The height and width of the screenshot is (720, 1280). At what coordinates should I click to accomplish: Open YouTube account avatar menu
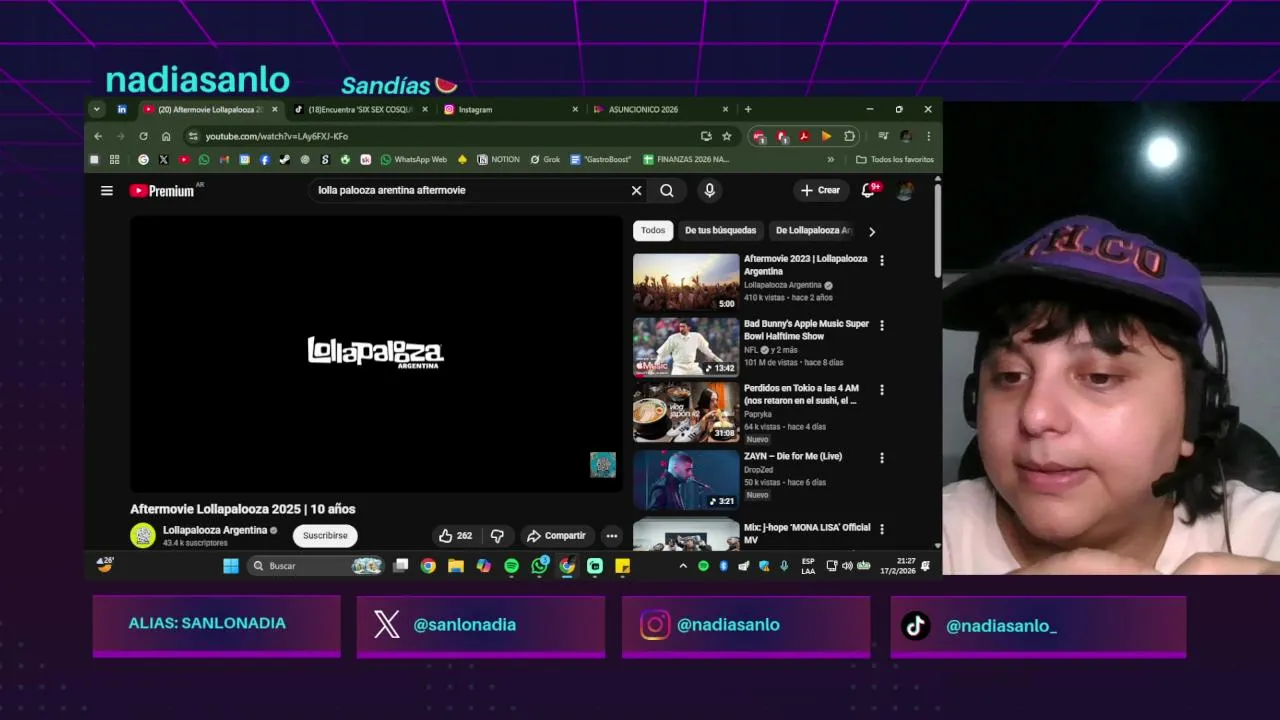[x=905, y=190]
